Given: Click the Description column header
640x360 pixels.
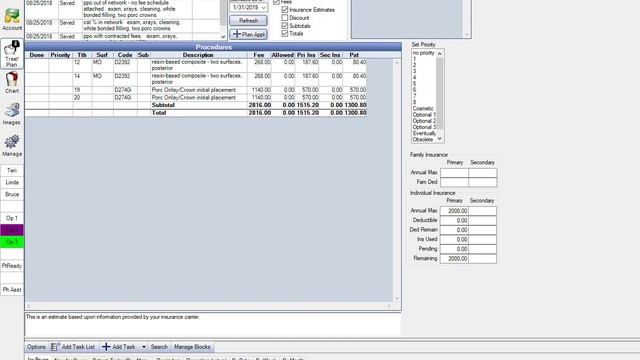Looking at the screenshot, I should pos(198,55).
